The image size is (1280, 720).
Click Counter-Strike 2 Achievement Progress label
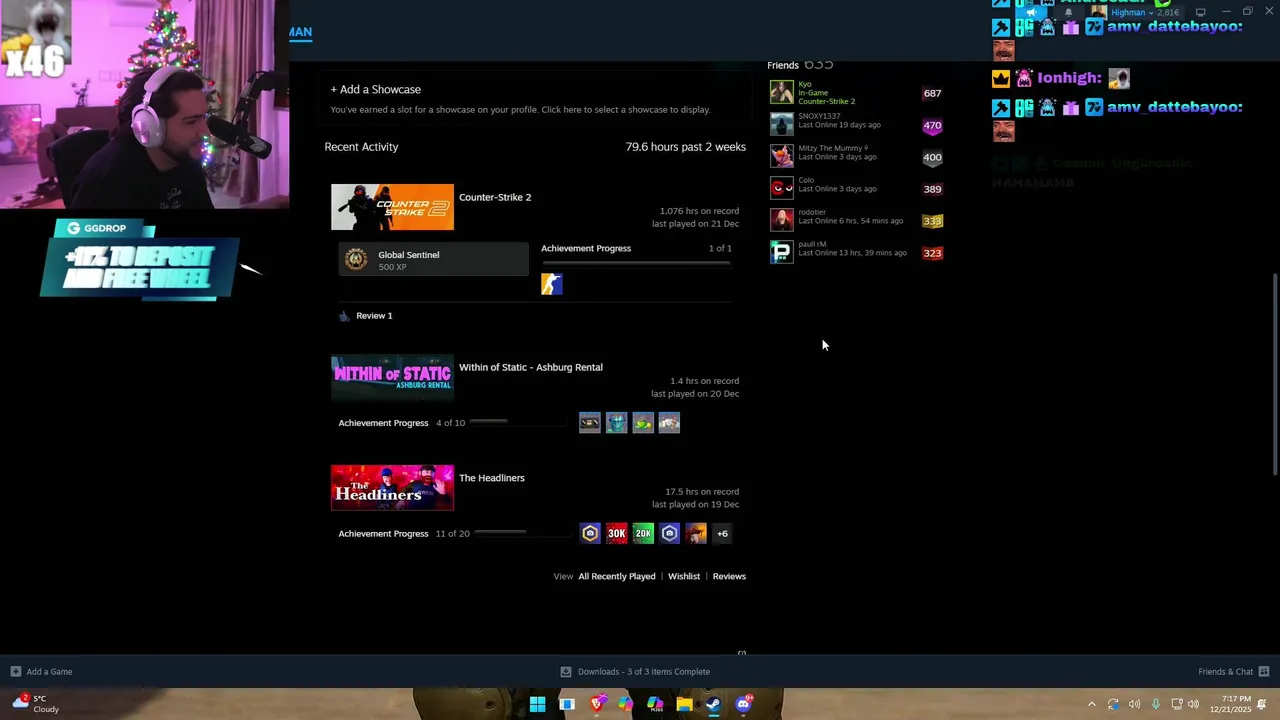click(586, 248)
